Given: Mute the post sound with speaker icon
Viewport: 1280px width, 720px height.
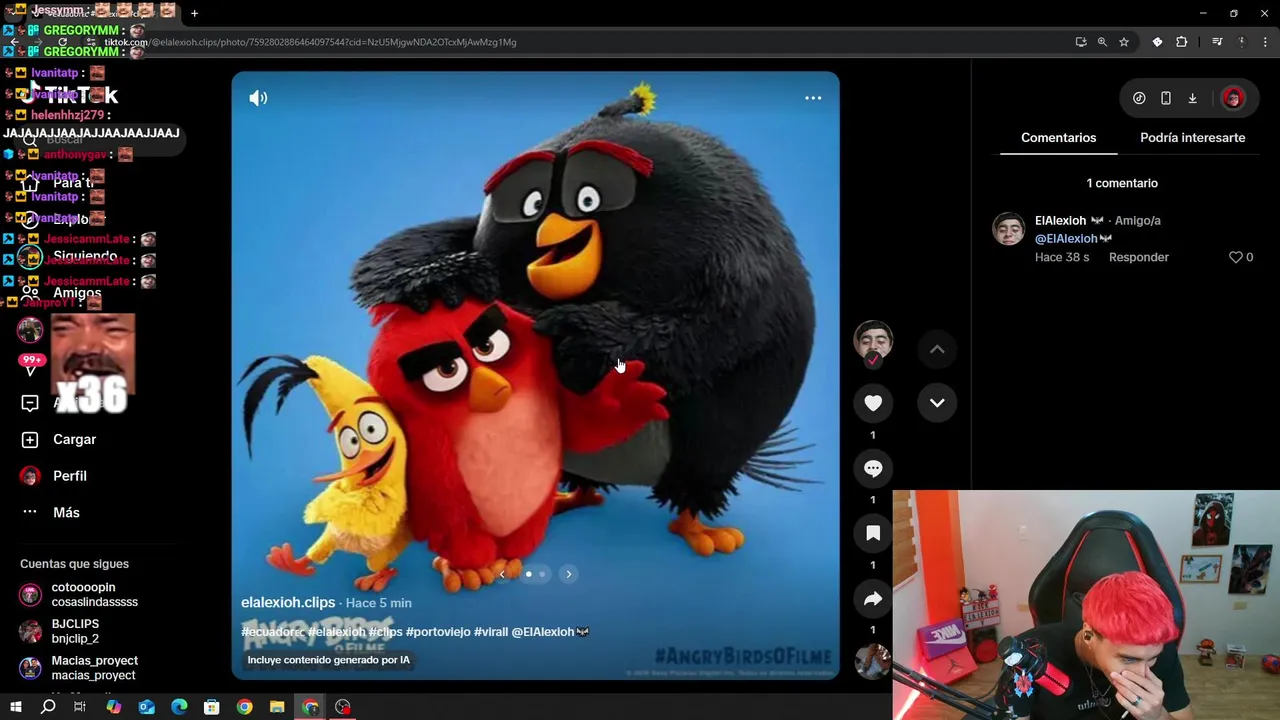Looking at the screenshot, I should point(258,98).
